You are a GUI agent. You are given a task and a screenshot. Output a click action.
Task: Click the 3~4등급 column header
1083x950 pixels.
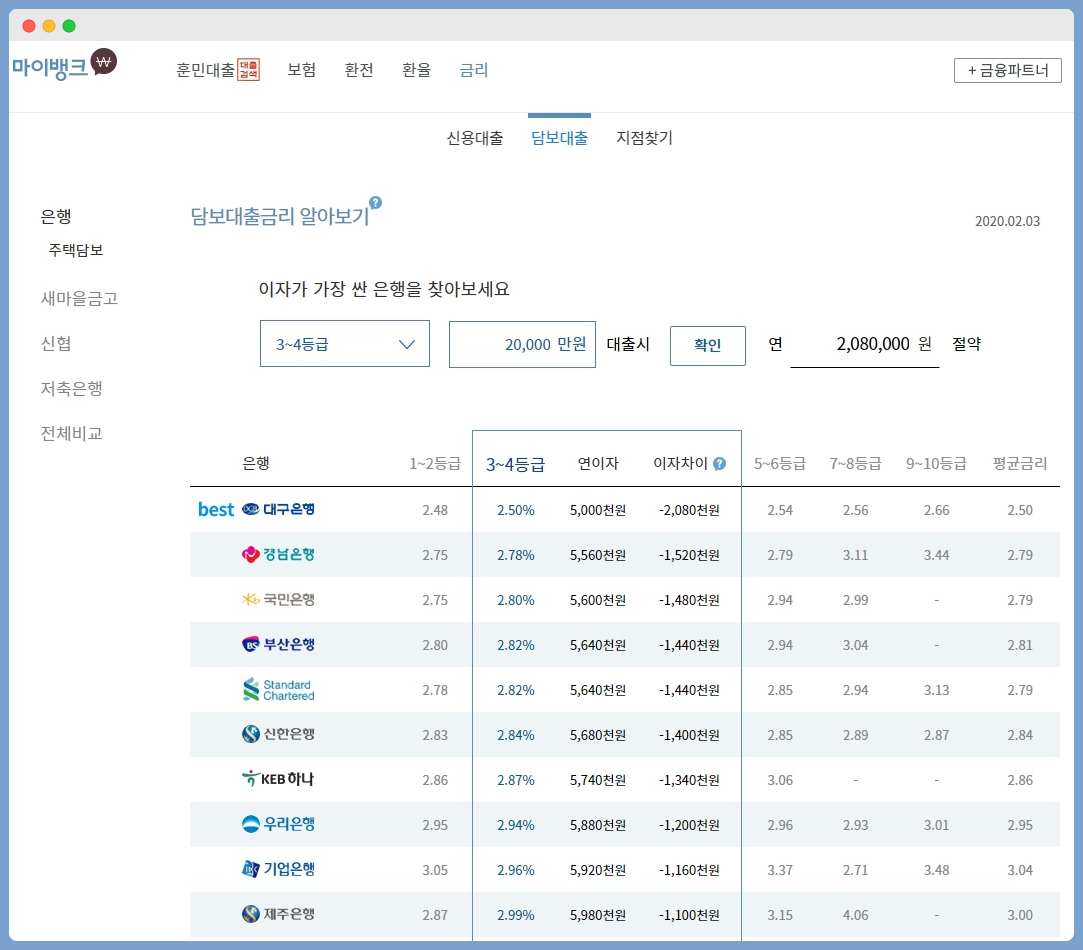(x=515, y=464)
